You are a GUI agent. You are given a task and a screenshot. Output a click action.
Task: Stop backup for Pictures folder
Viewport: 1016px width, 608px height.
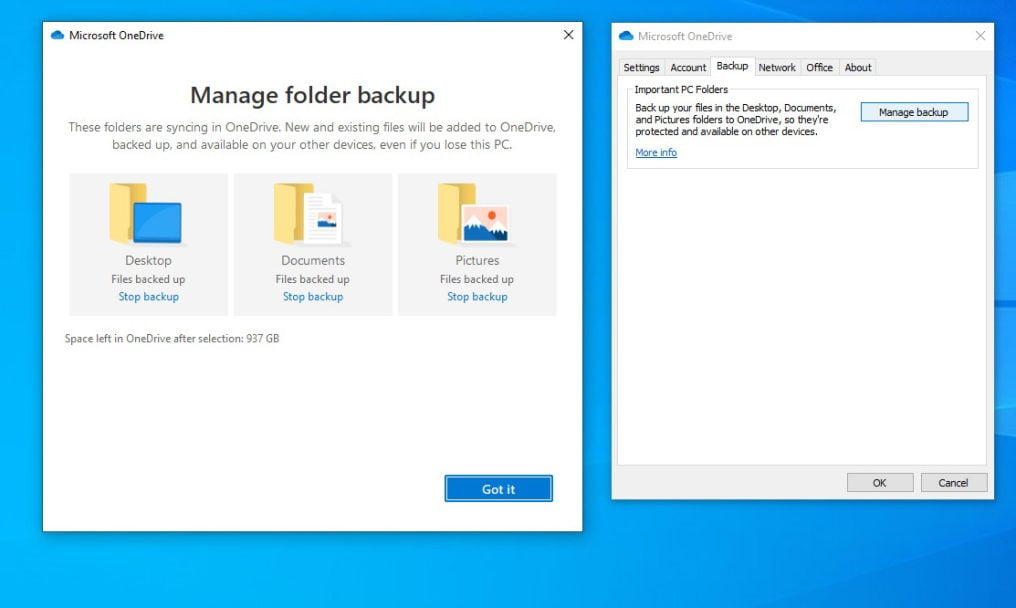[x=477, y=297]
